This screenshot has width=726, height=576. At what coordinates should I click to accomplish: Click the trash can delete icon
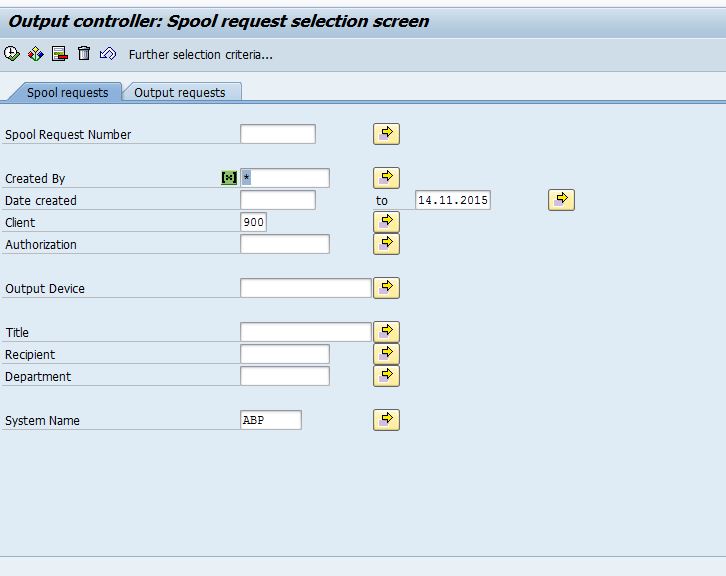tap(84, 54)
